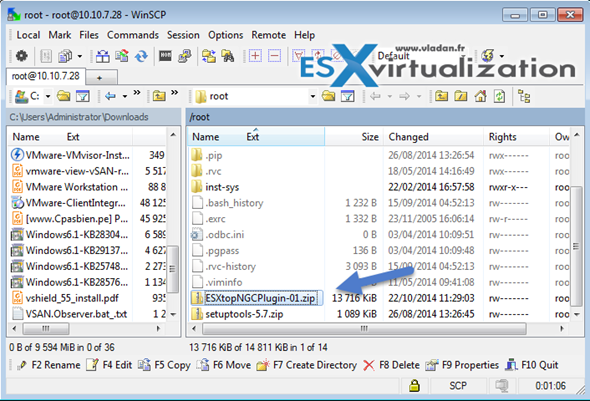
Task: Open the Help menu
Action: [x=304, y=35]
